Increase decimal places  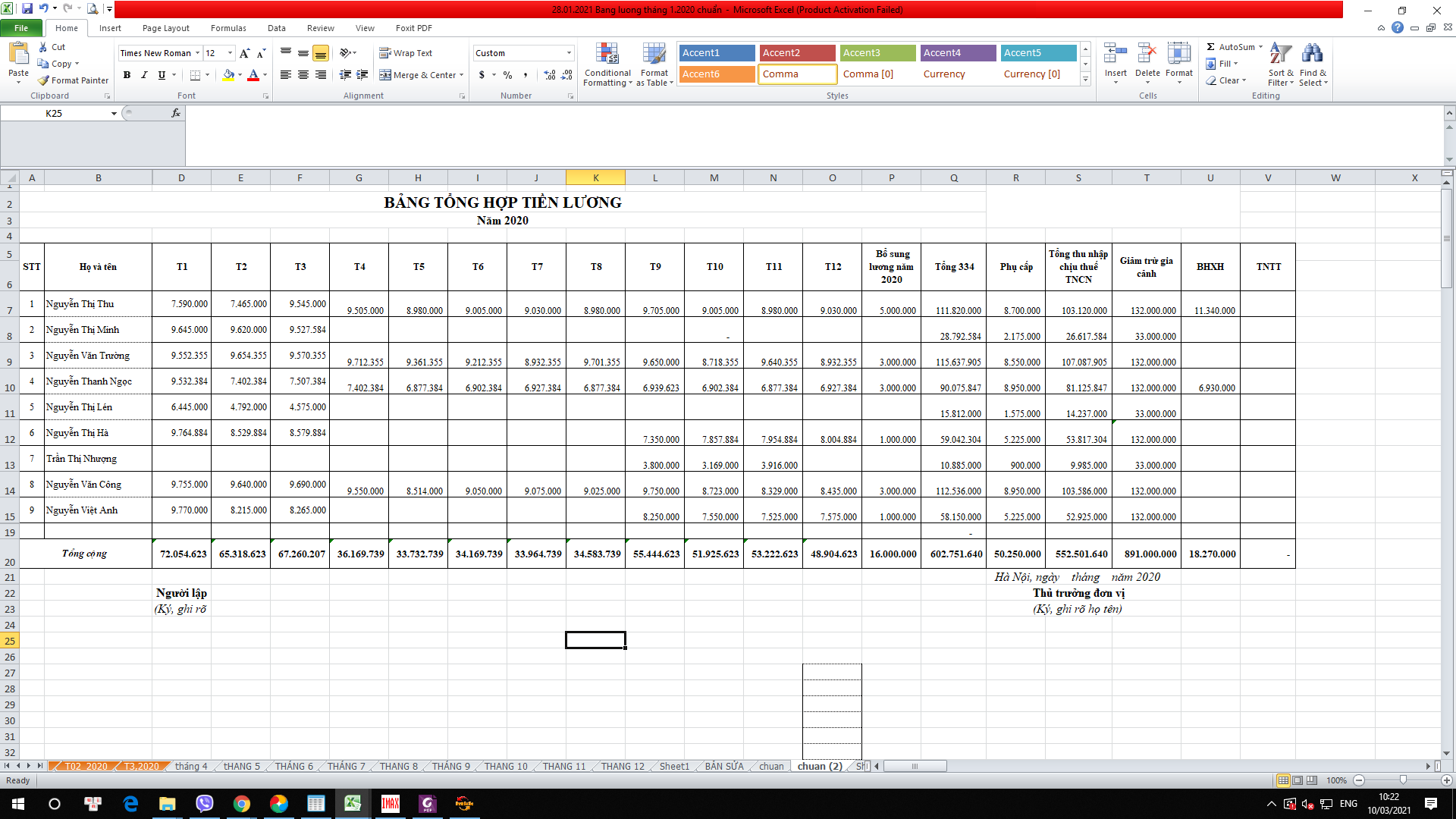click(550, 75)
